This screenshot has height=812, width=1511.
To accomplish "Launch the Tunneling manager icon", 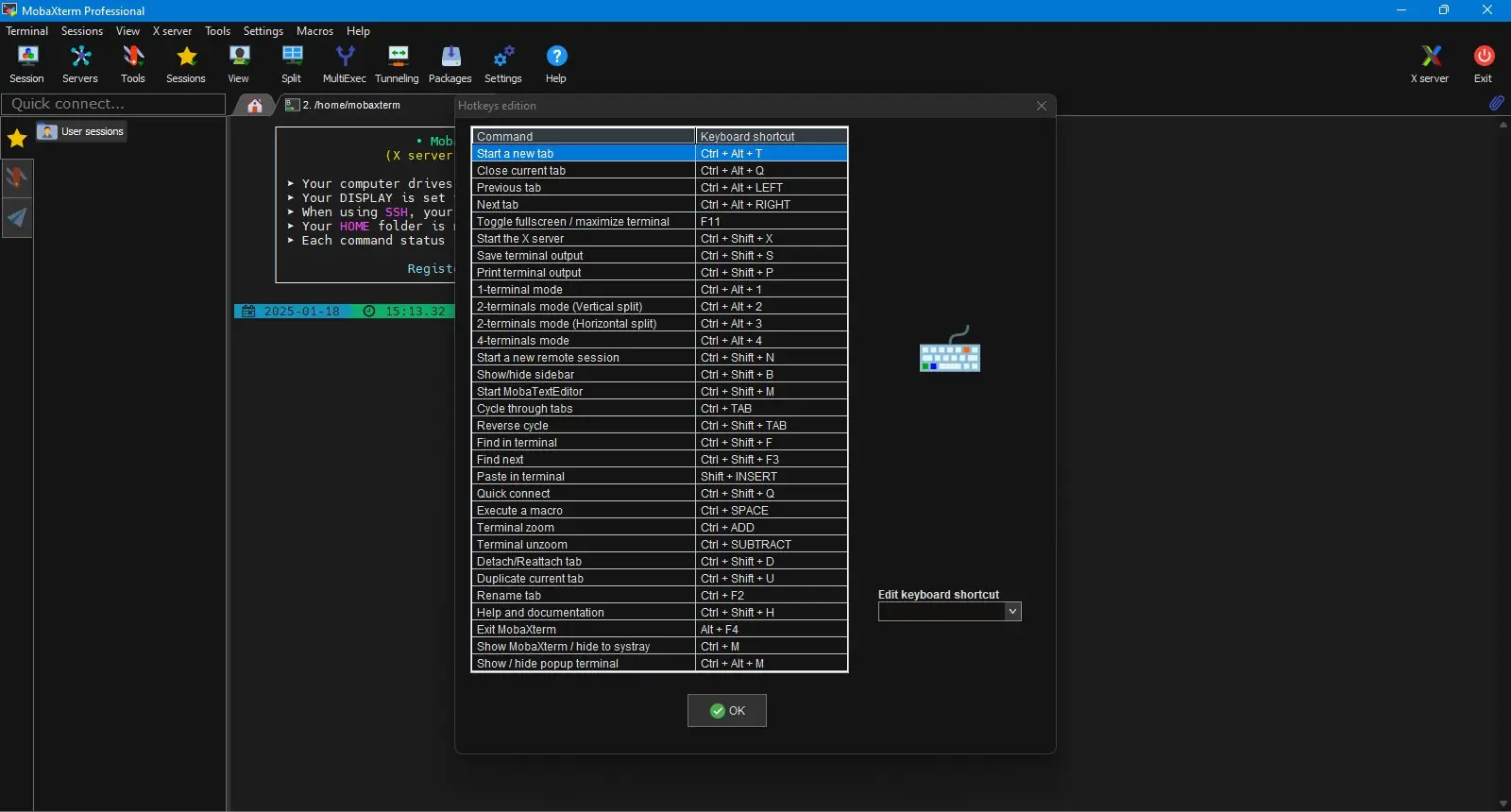I will coord(397,63).
